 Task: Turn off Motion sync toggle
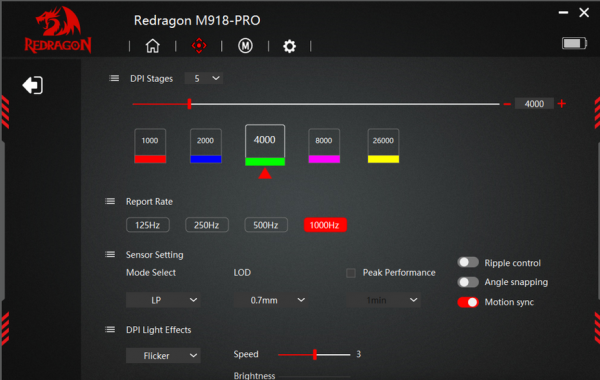pyautogui.click(x=468, y=302)
